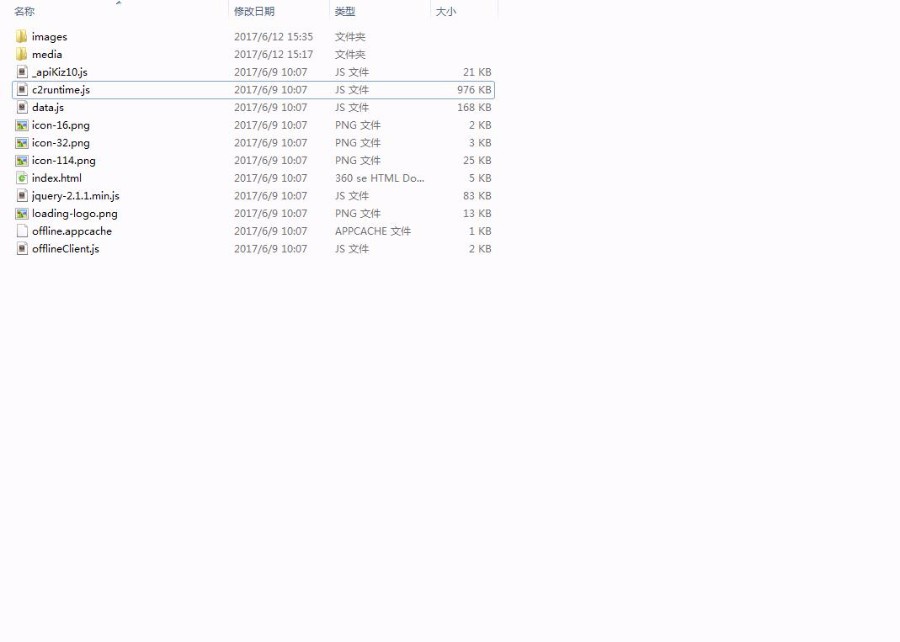Click the index.html browser icon
This screenshot has height=642, width=900.
click(x=22, y=178)
